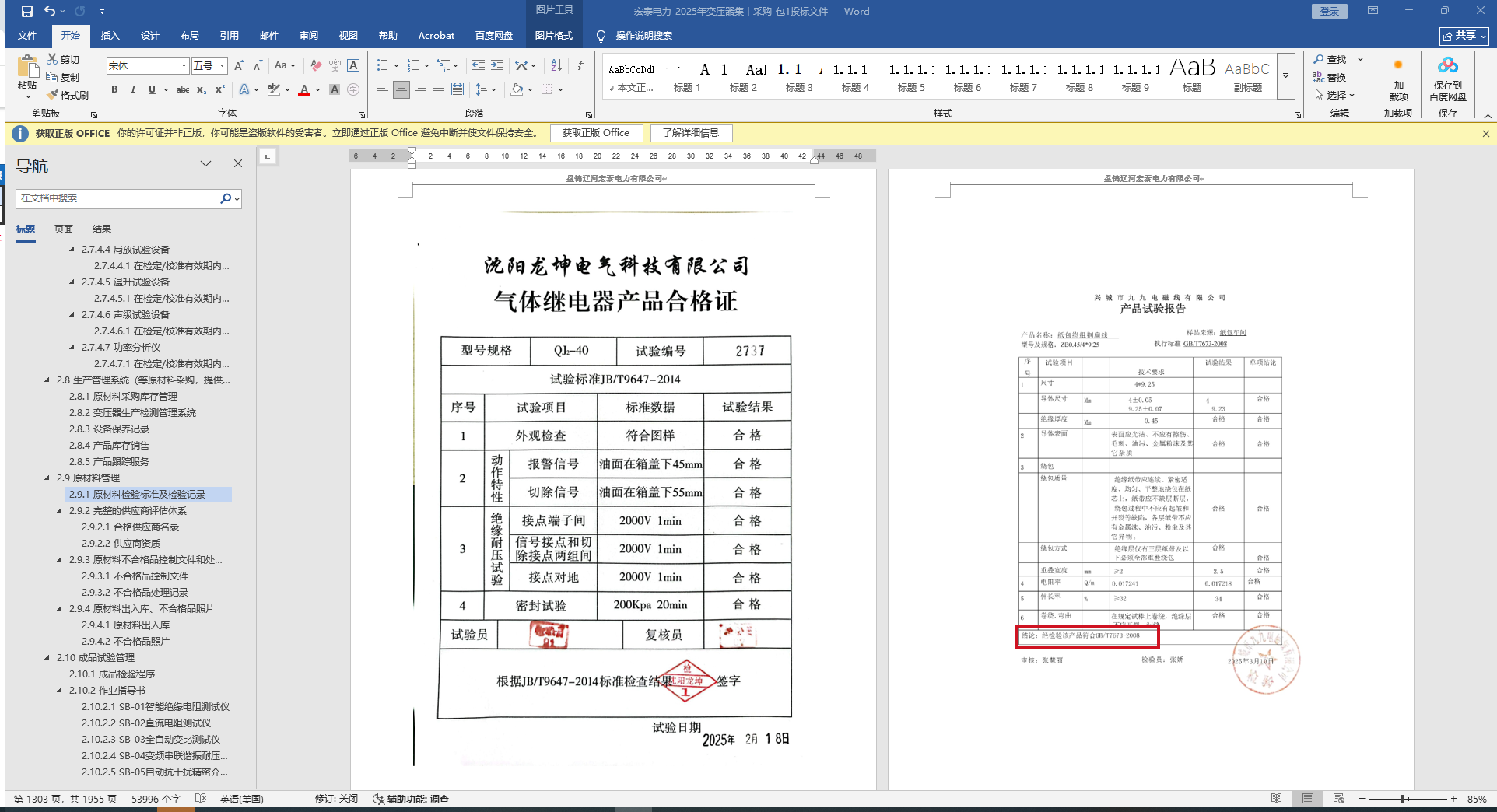Increase paragraph indent
The height and width of the screenshot is (812, 1497).
(x=497, y=66)
